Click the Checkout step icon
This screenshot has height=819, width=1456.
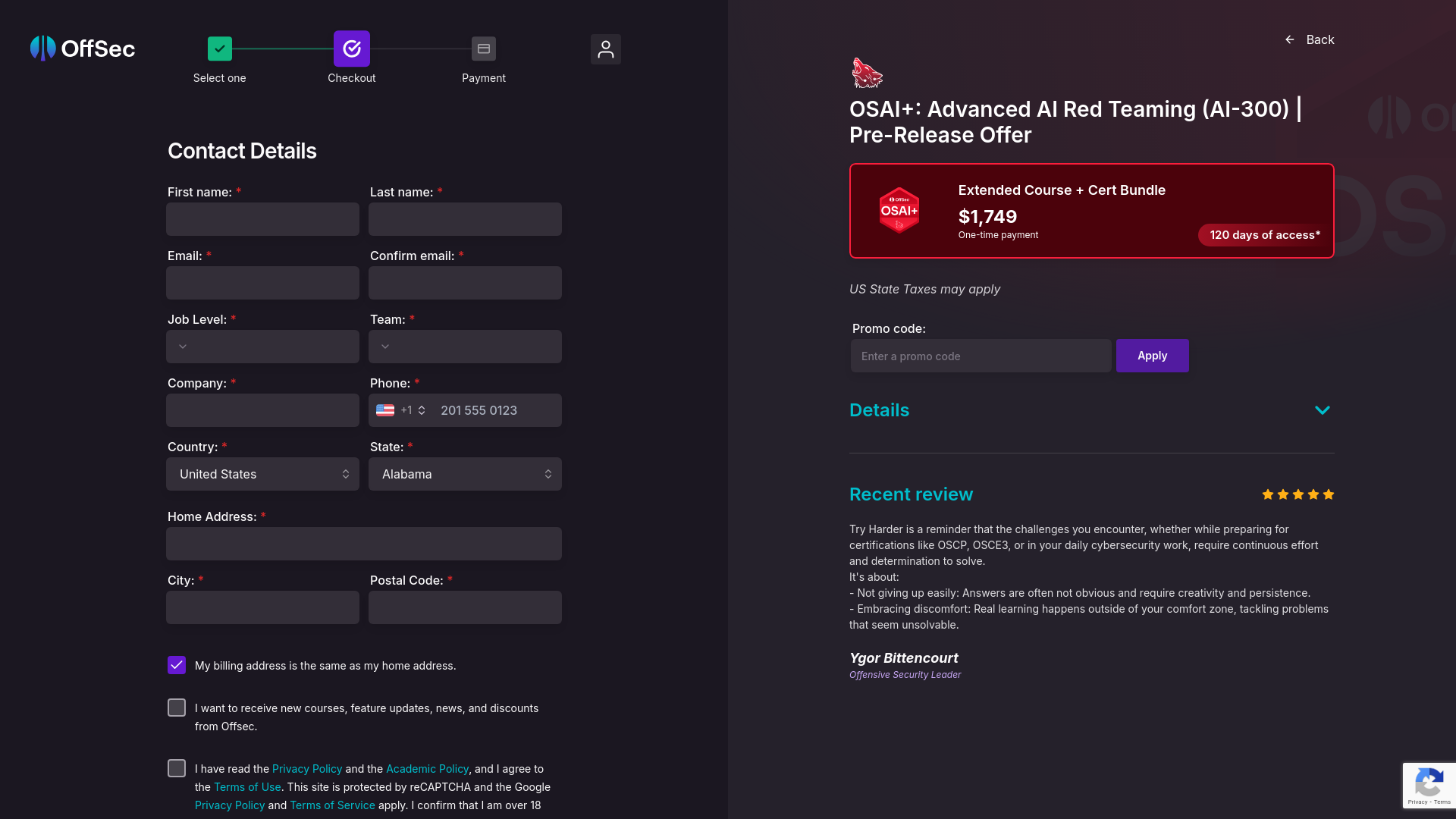pyautogui.click(x=352, y=48)
